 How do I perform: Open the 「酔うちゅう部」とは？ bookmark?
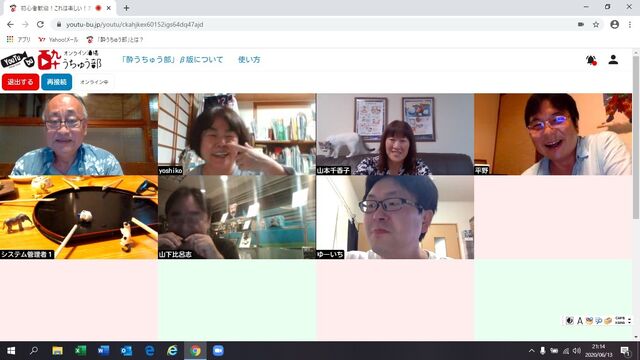pyautogui.click(x=115, y=40)
